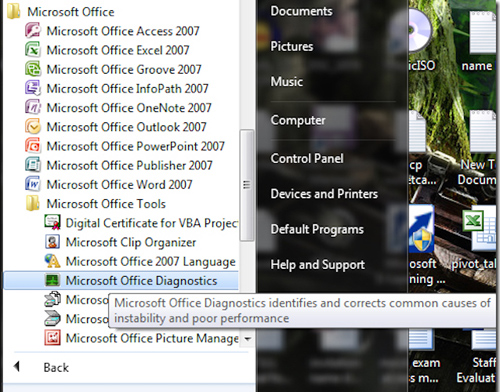The image size is (500, 392).
Task: Open Devices and Printers
Action: [x=324, y=194]
